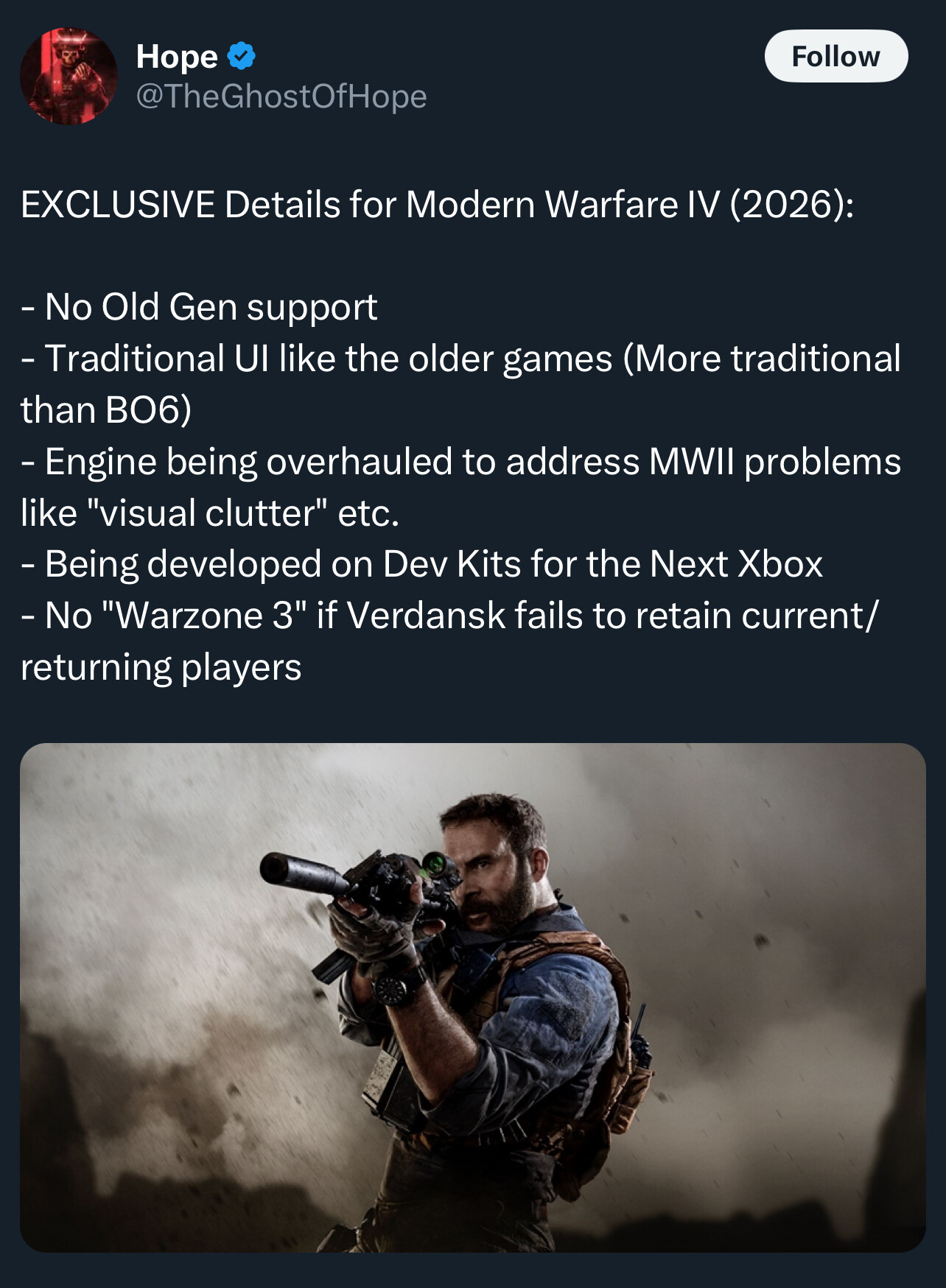Click the No Old Gen support line
Screen dimensions: 946x1288
[199, 307]
